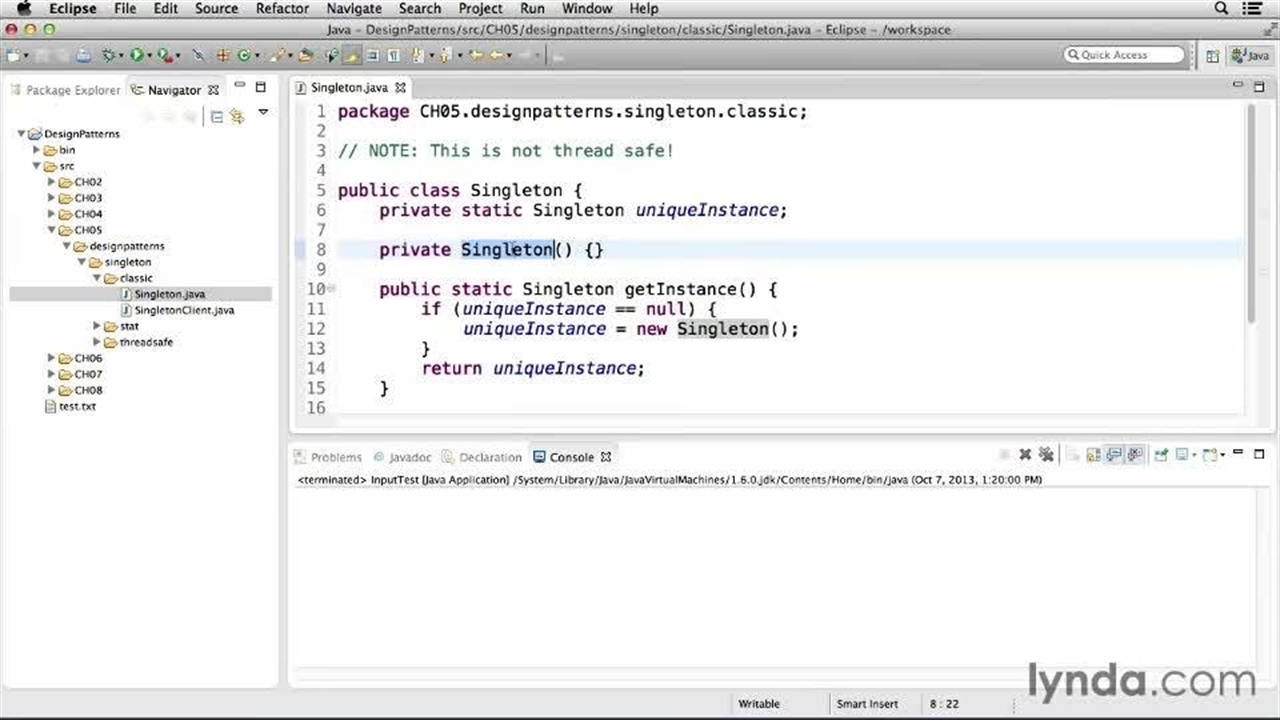This screenshot has height=720, width=1280.
Task: Select the Java perspective button
Action: pyautogui.click(x=1251, y=56)
